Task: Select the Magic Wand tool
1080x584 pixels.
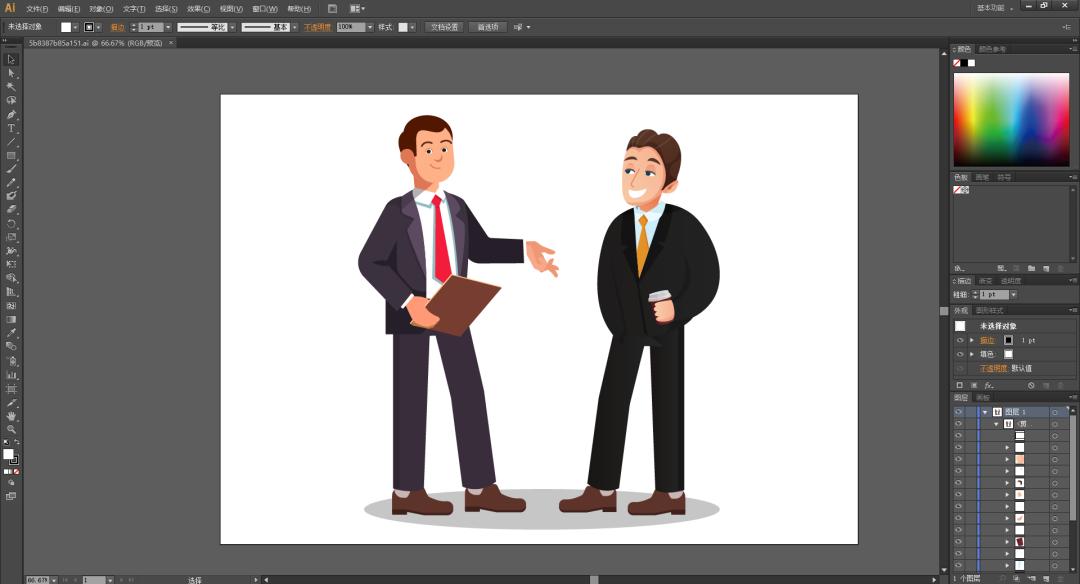Action: 11,87
